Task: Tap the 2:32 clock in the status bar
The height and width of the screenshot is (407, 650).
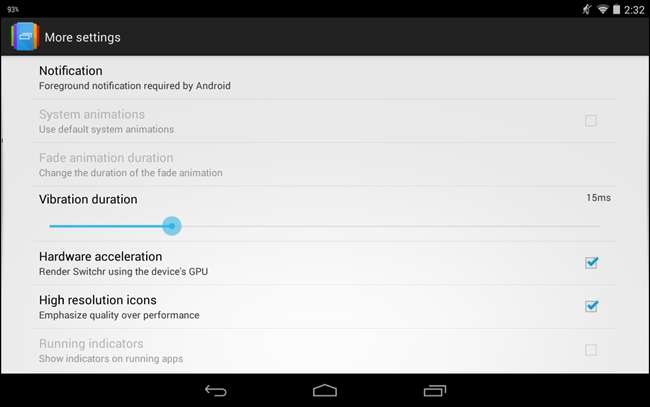Action: click(634, 10)
